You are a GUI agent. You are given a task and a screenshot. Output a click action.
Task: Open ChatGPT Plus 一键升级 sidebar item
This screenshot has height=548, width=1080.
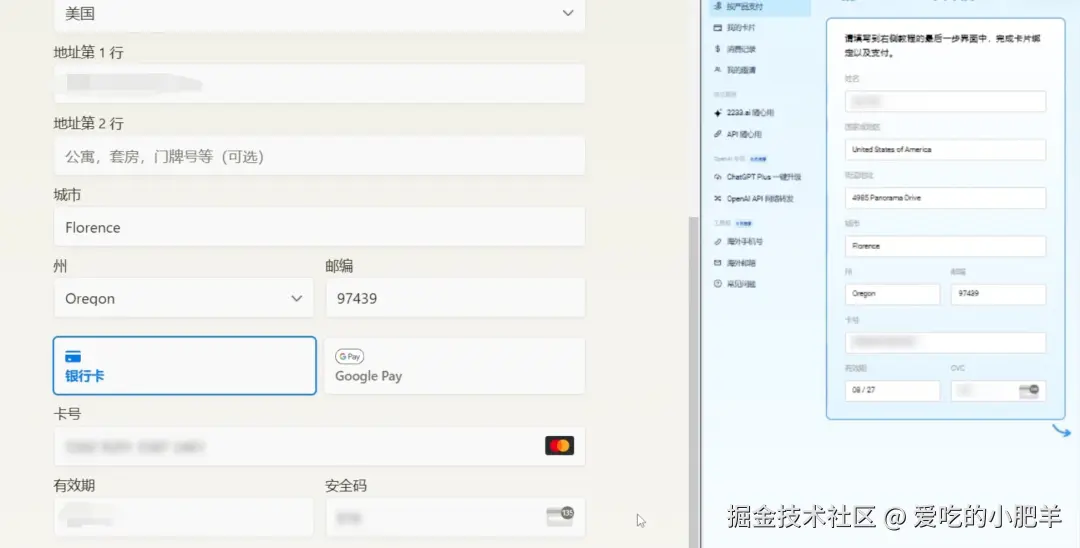(x=757, y=177)
